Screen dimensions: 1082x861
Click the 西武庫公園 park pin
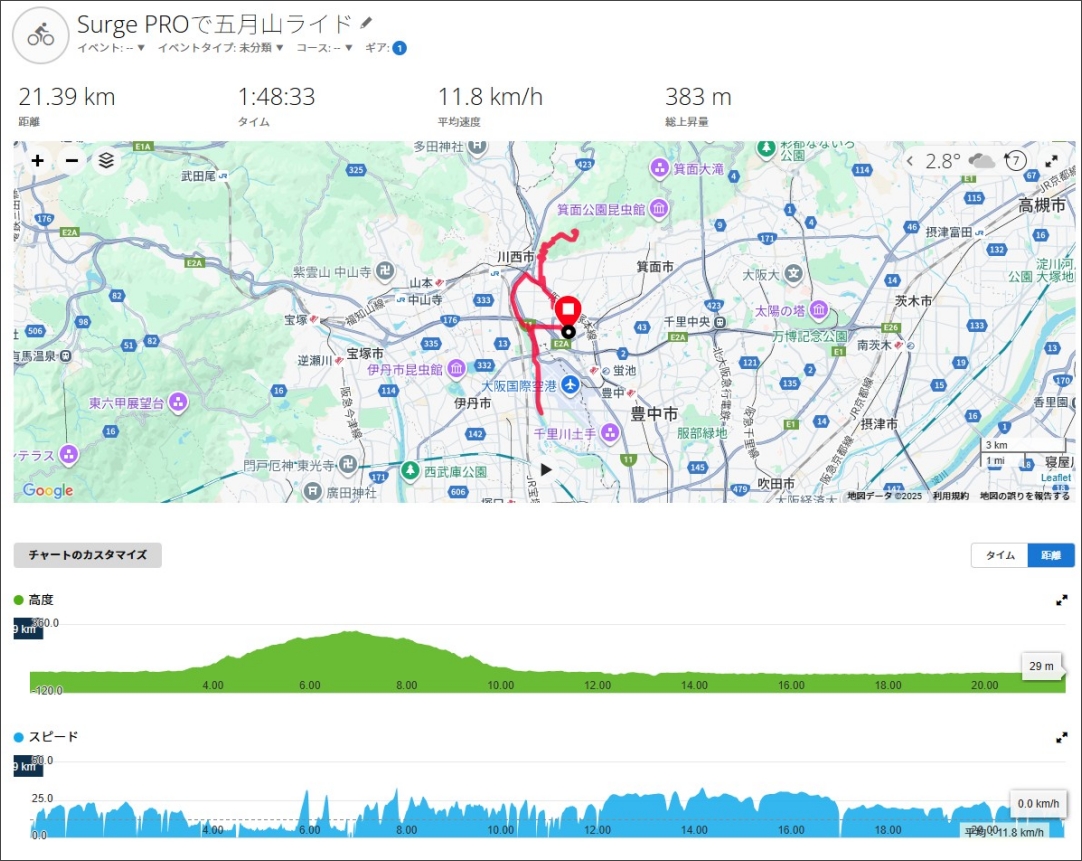(411, 471)
